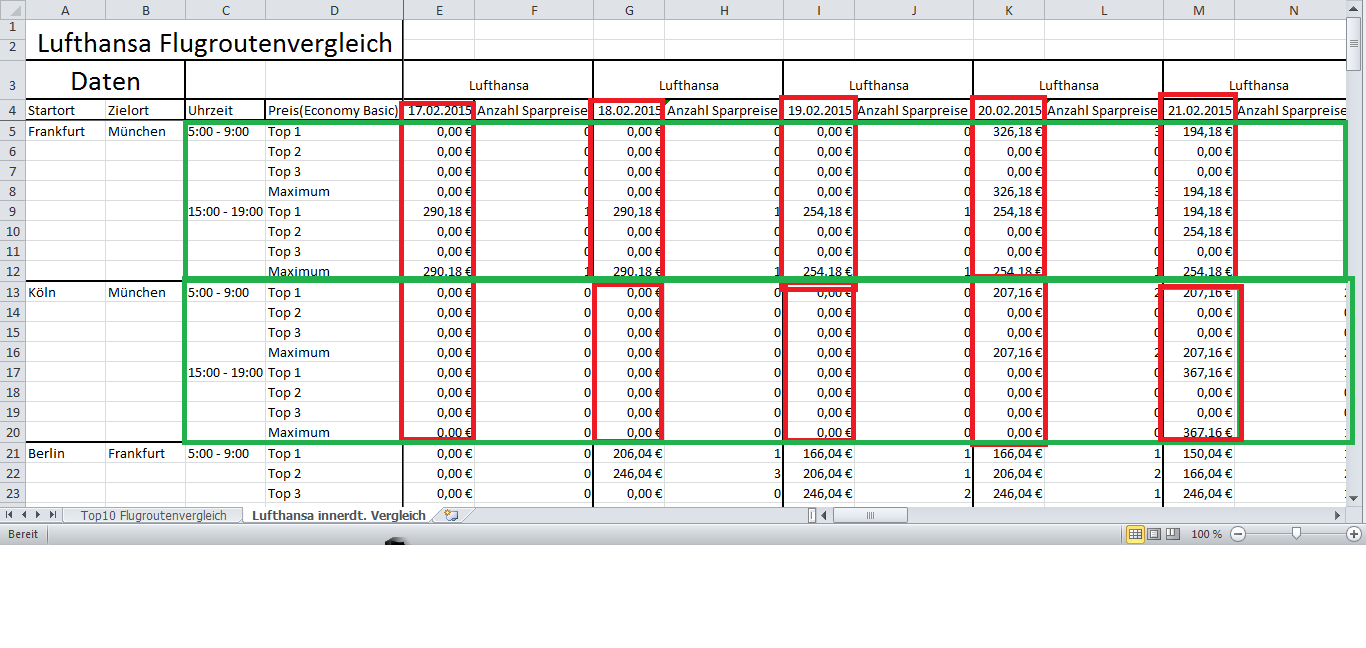The height and width of the screenshot is (648, 1366).
Task: Select the Zielort header cell
Action: (x=145, y=110)
